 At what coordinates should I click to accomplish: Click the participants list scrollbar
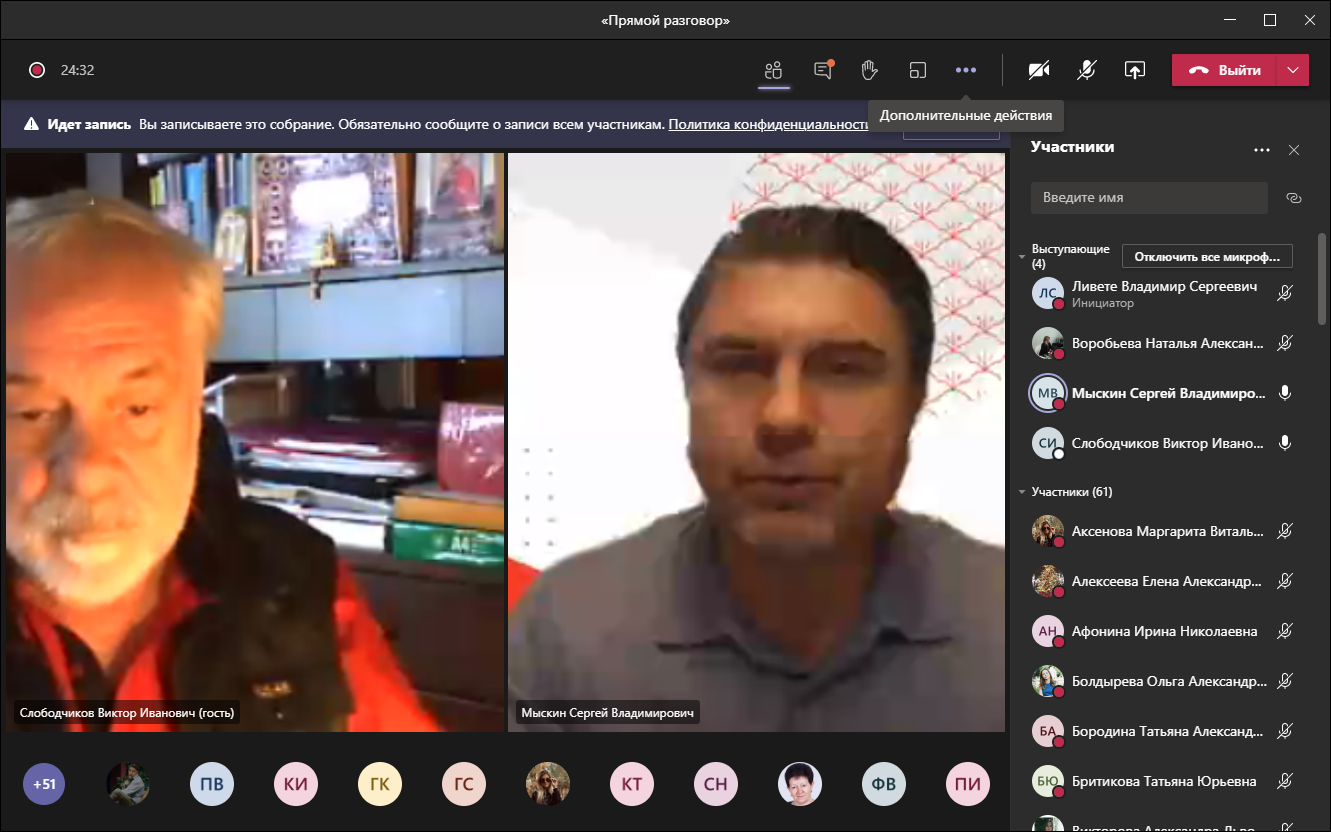[1322, 280]
